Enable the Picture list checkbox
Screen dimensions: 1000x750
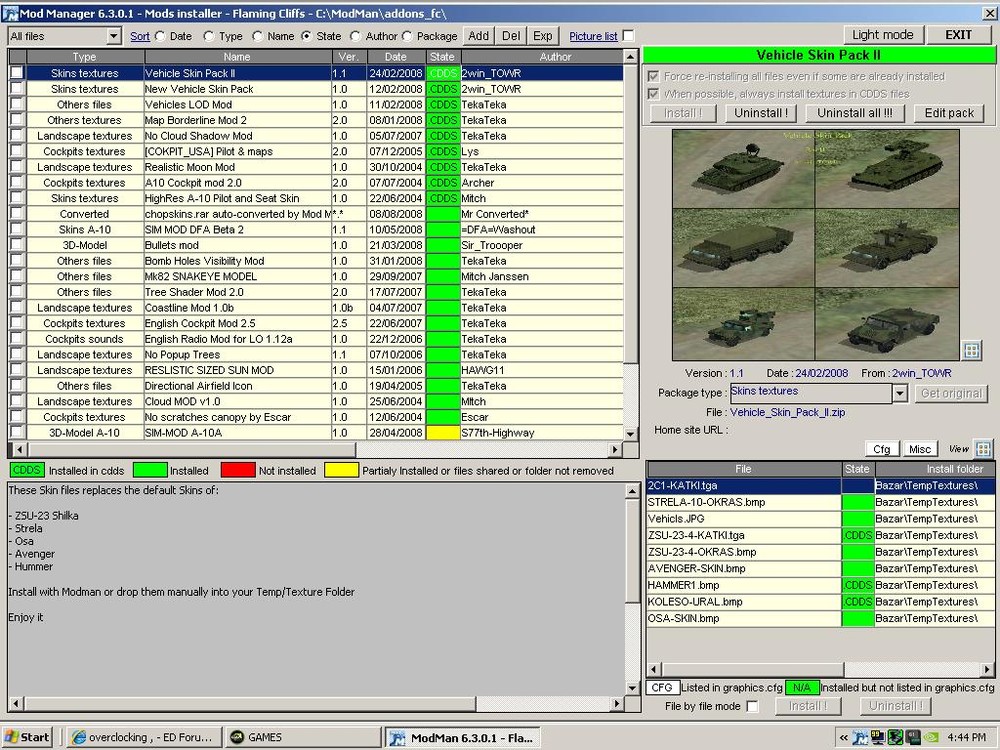pyautogui.click(x=628, y=36)
